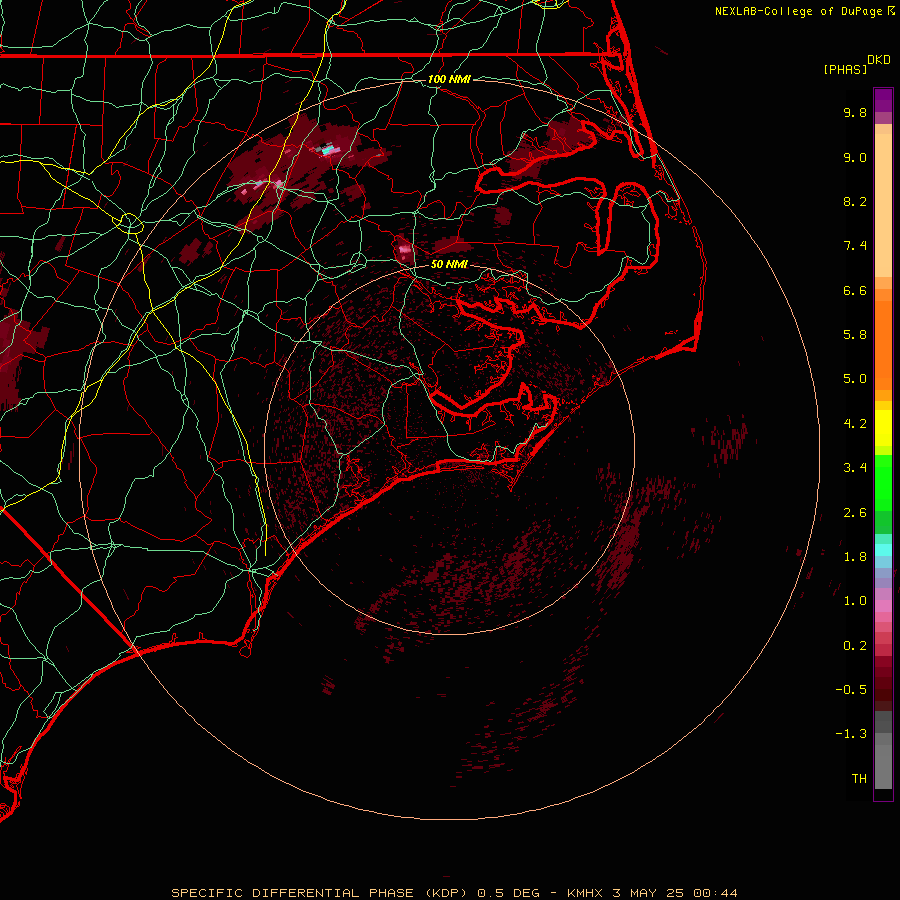Click the 2.6 scale value
900x900 pixels.
coord(855,513)
